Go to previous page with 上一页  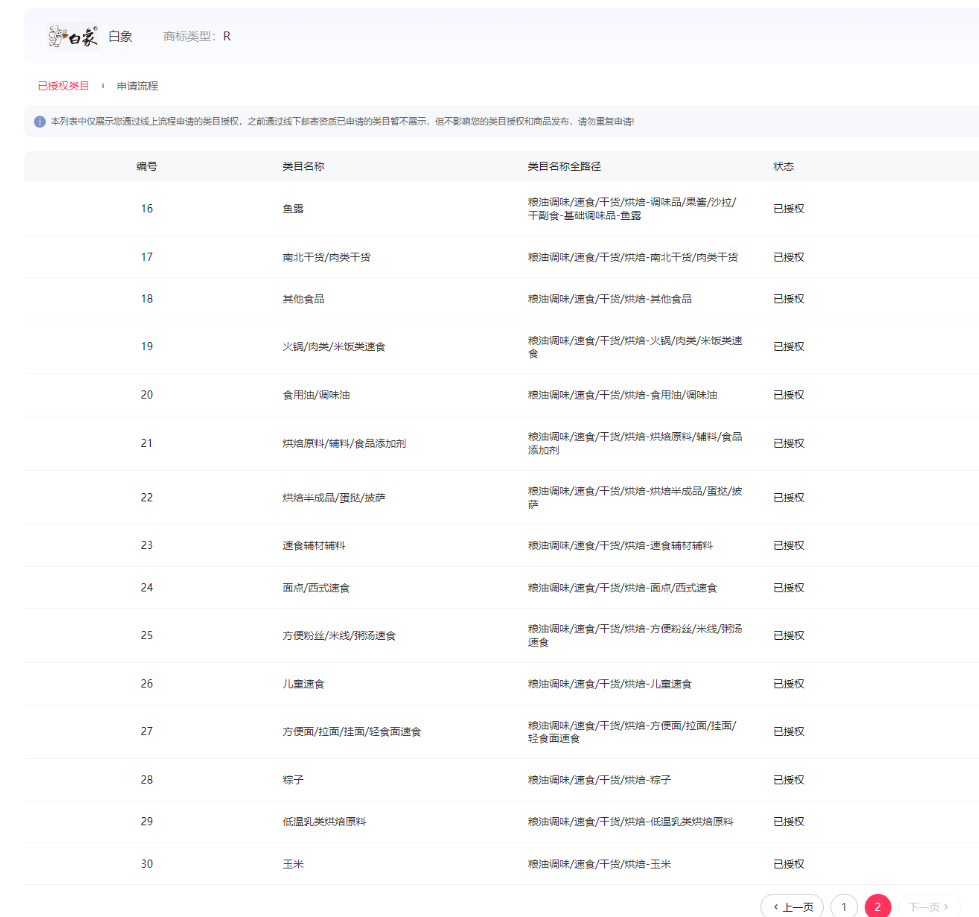coord(792,906)
